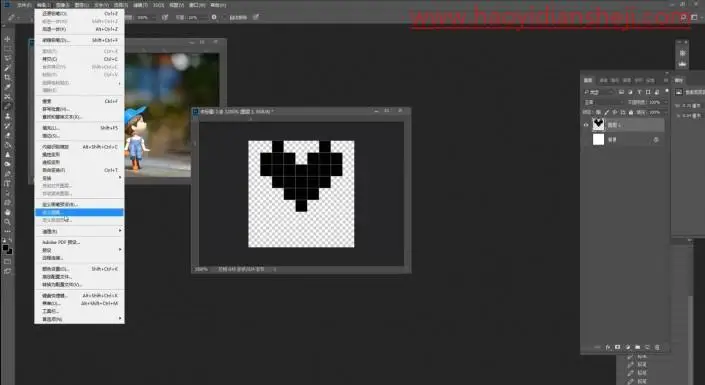
Task: Select the Clone Stamp tool
Action: [7, 116]
